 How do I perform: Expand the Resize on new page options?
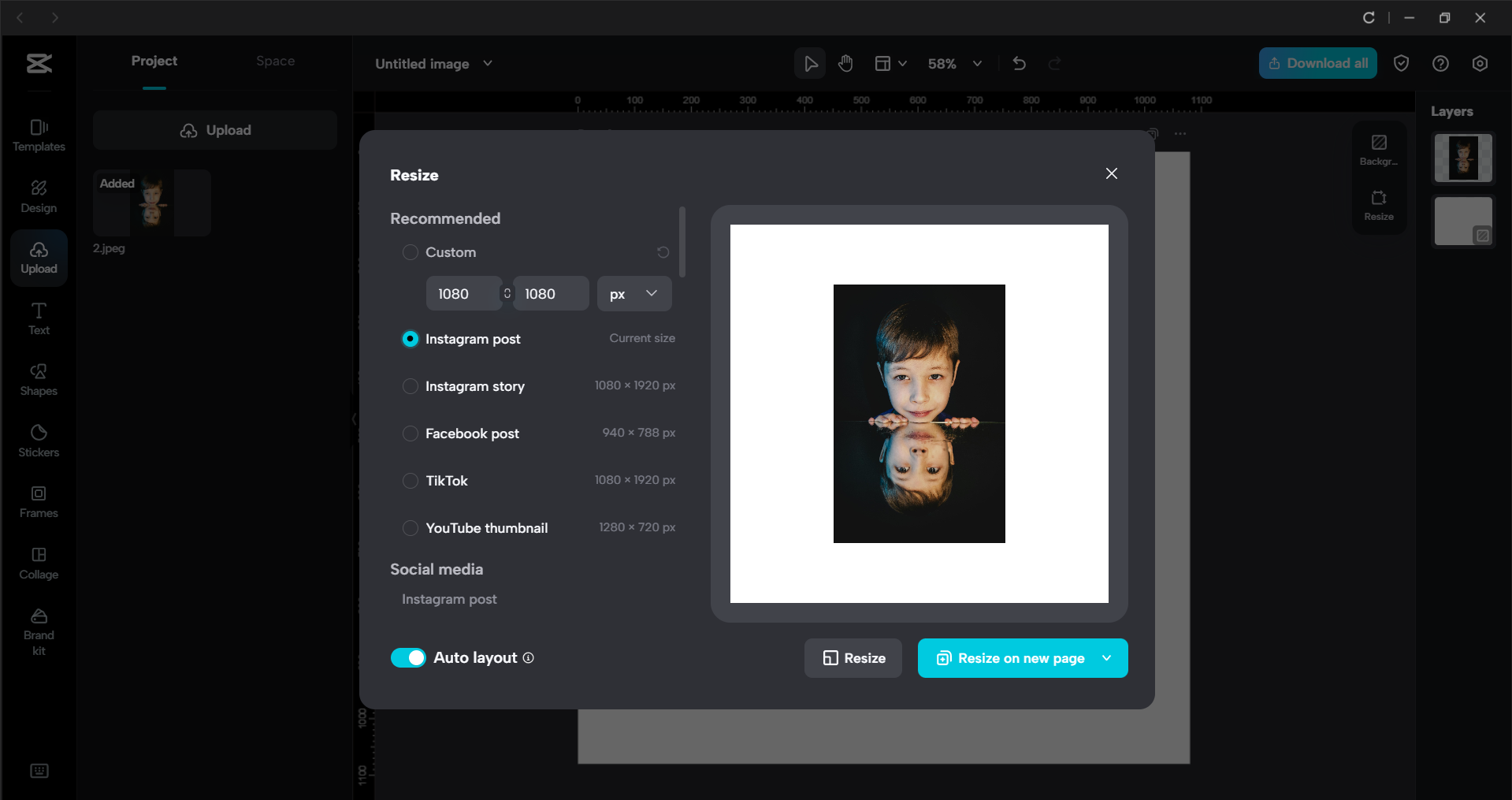1106,658
